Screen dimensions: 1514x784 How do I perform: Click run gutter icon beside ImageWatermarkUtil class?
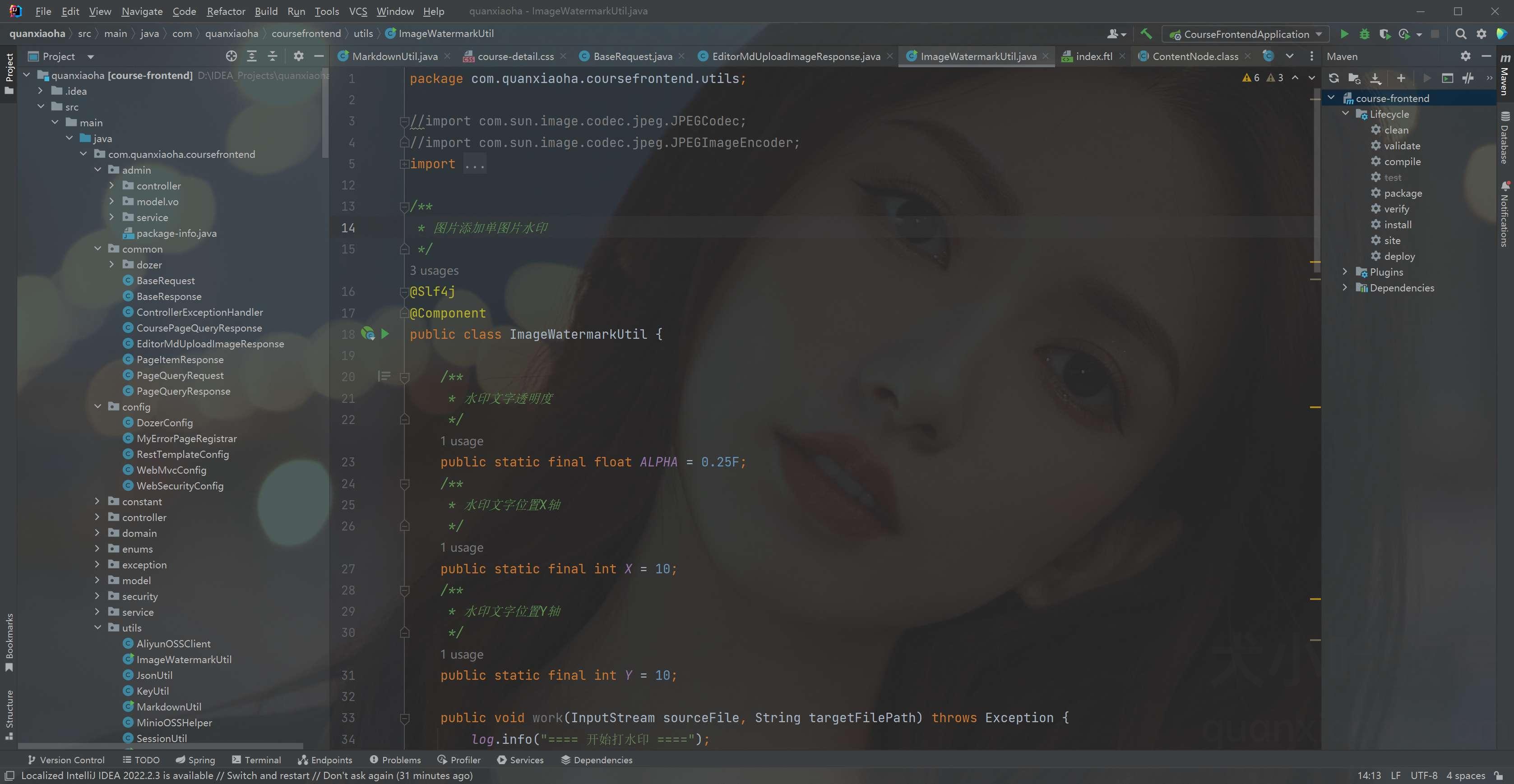[385, 334]
